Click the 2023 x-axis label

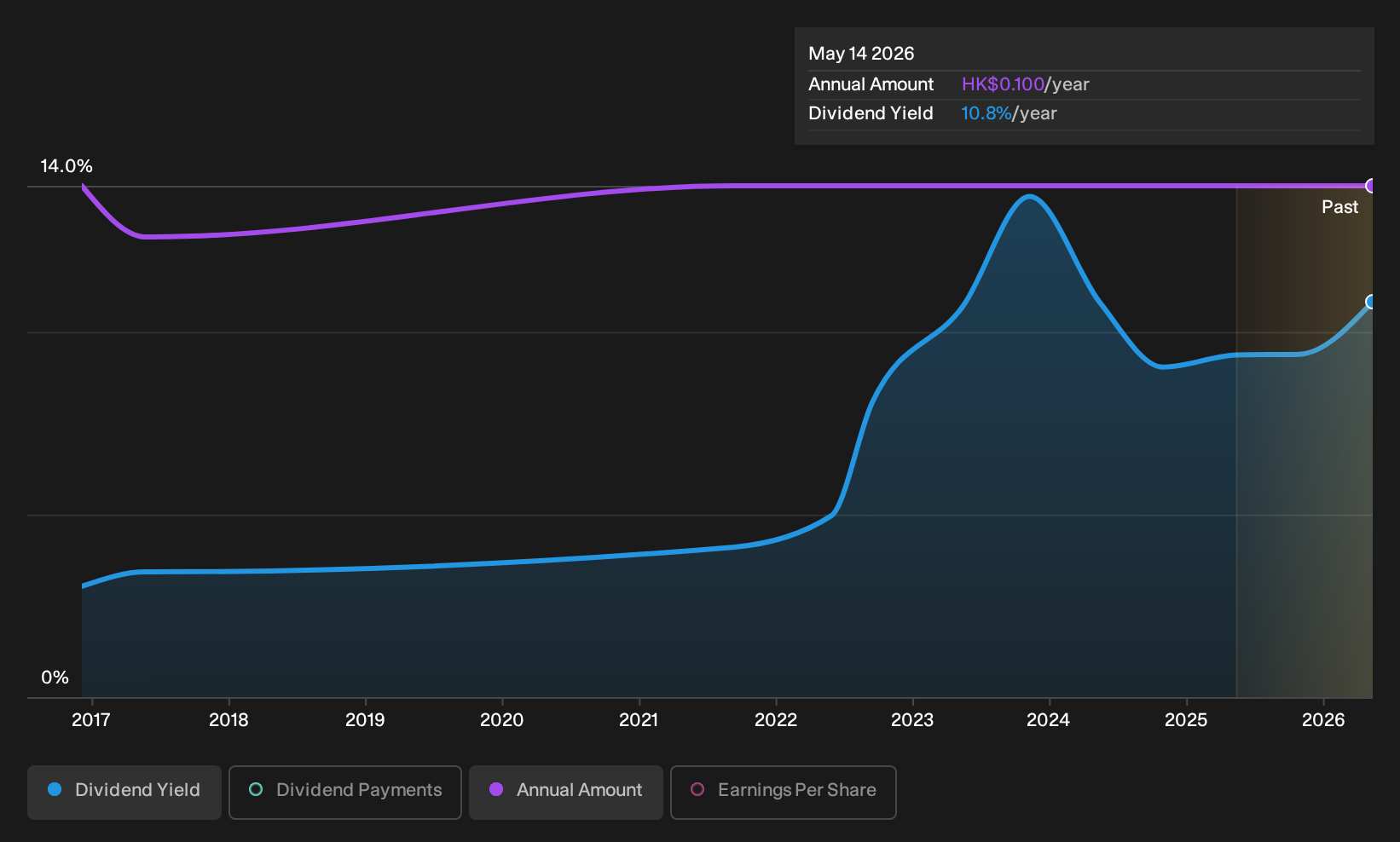tap(912, 720)
